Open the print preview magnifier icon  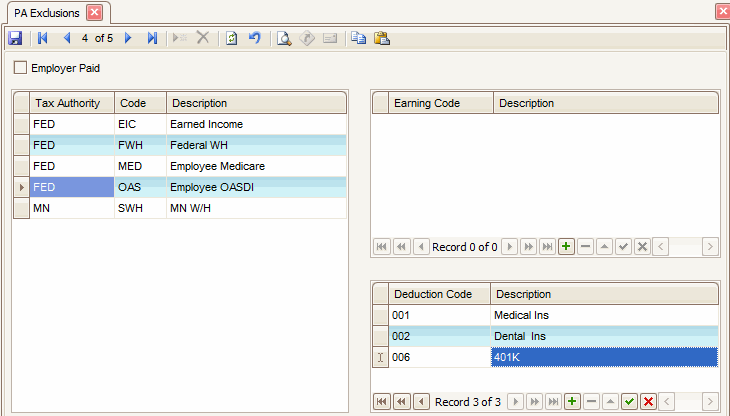(284, 38)
